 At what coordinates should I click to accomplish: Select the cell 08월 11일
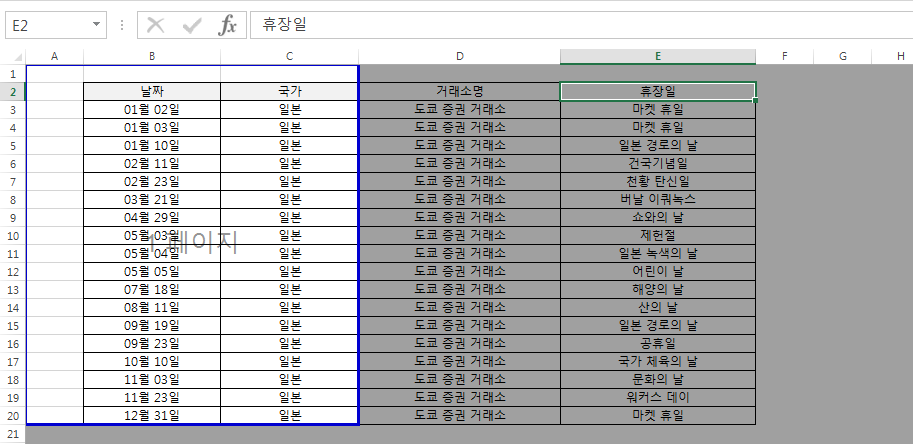[x=152, y=307]
